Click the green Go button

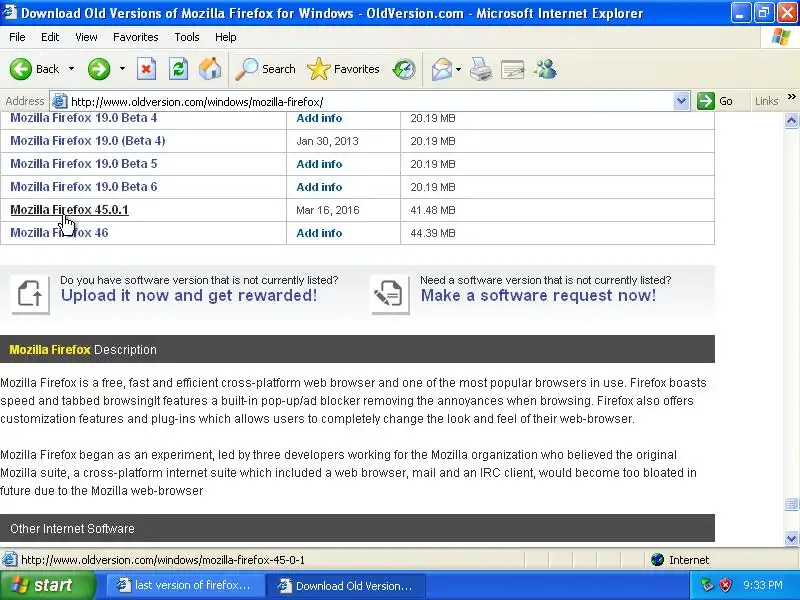click(x=715, y=101)
